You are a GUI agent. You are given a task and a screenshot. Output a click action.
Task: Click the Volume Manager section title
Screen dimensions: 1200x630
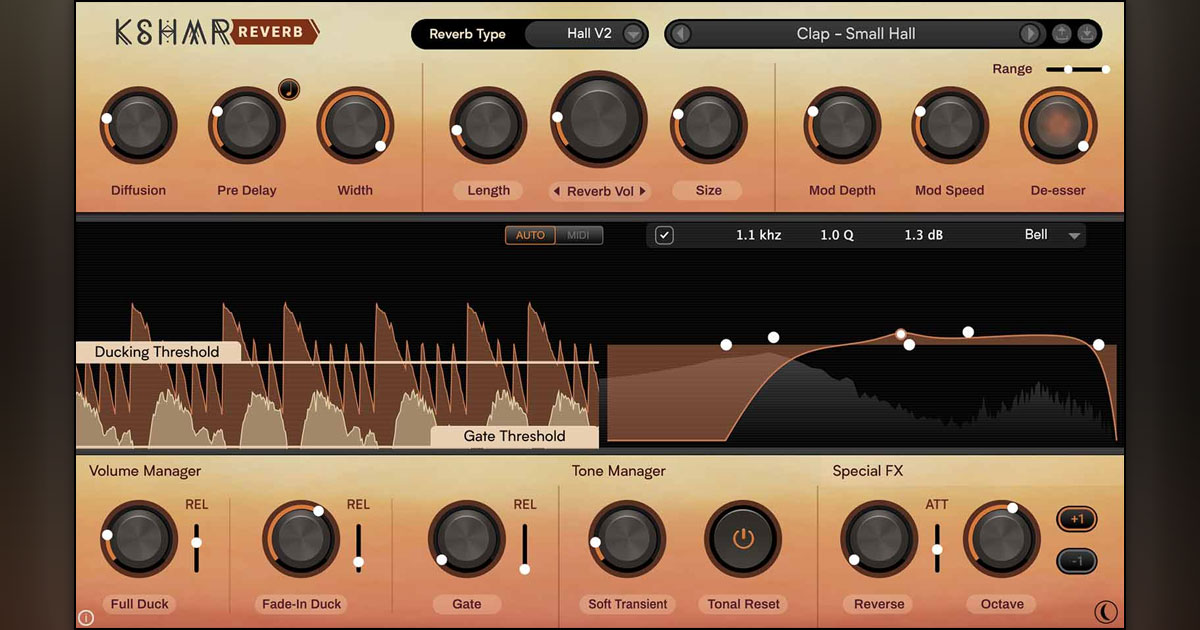145,471
